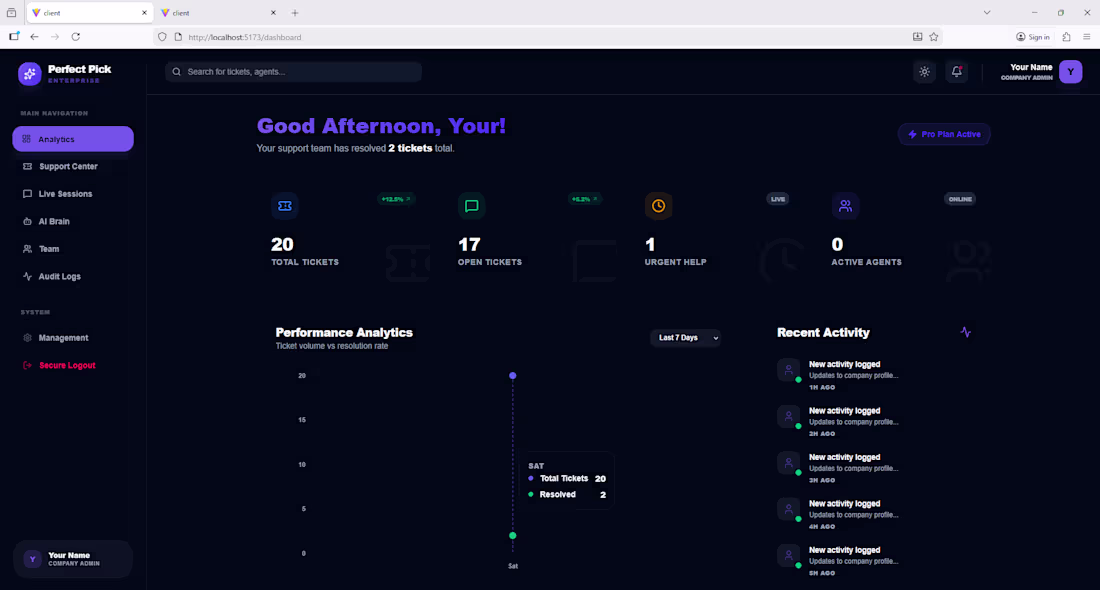Click the Management gear icon
The width and height of the screenshot is (1100, 590).
[27, 337]
